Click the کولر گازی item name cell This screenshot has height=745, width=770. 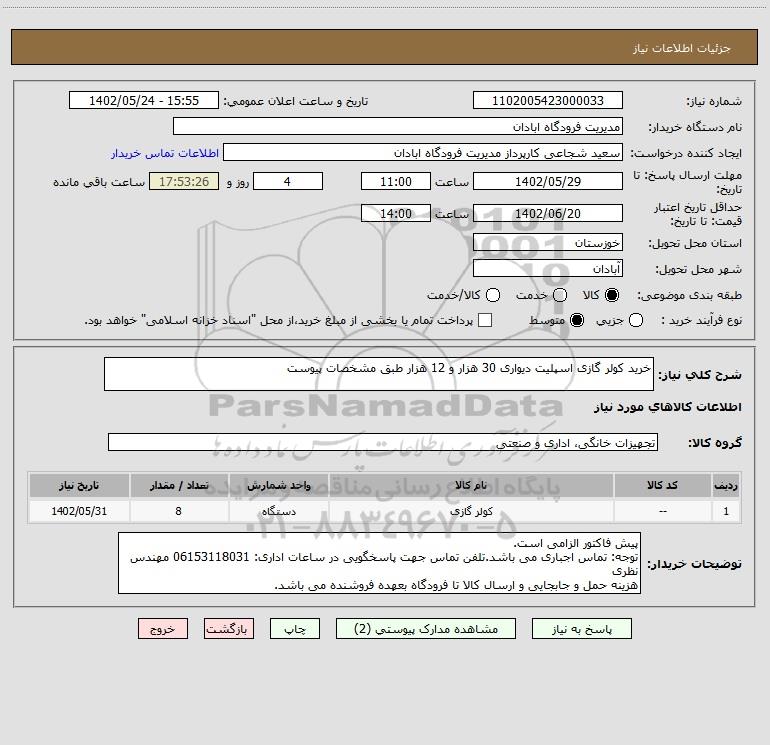tap(471, 511)
